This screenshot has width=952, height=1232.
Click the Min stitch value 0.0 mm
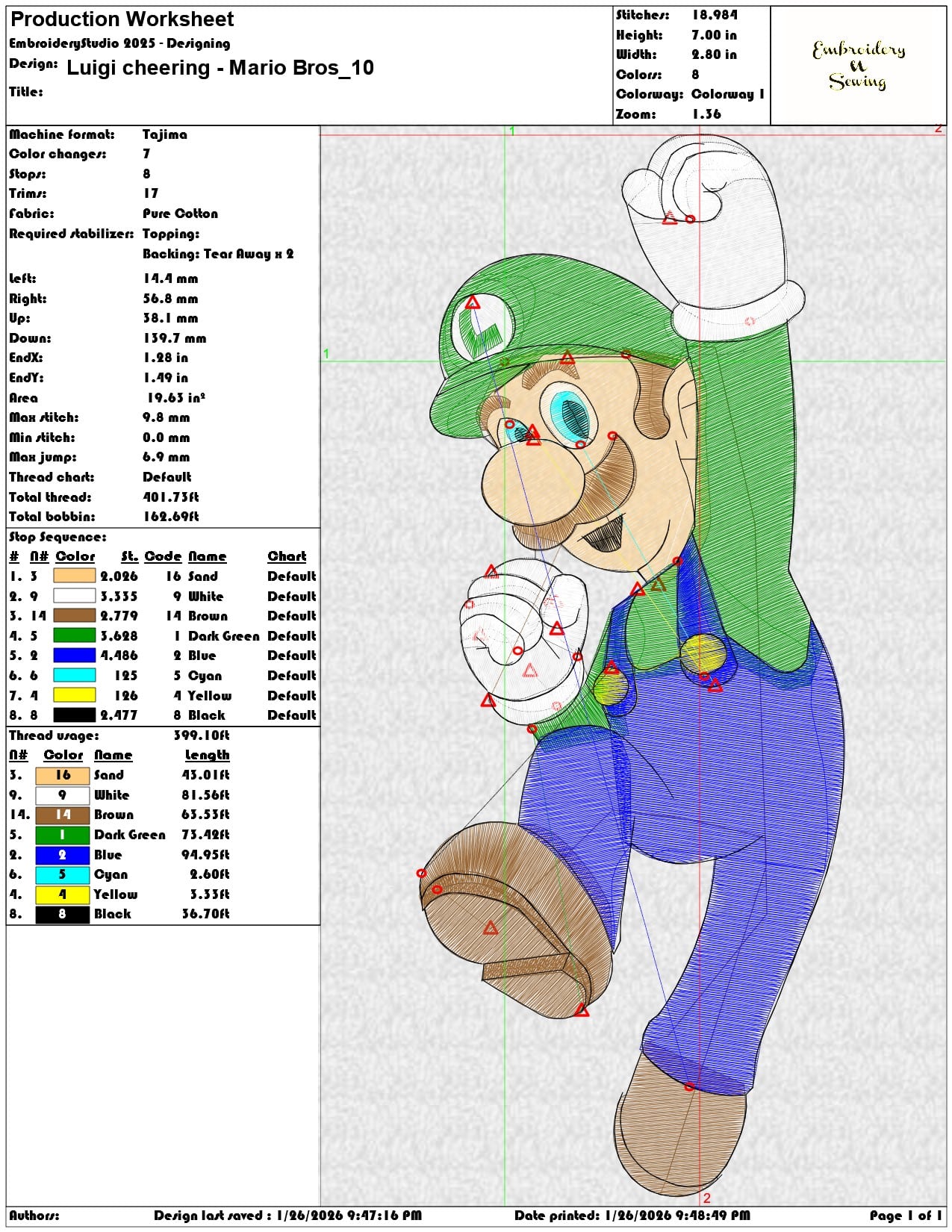point(167,438)
